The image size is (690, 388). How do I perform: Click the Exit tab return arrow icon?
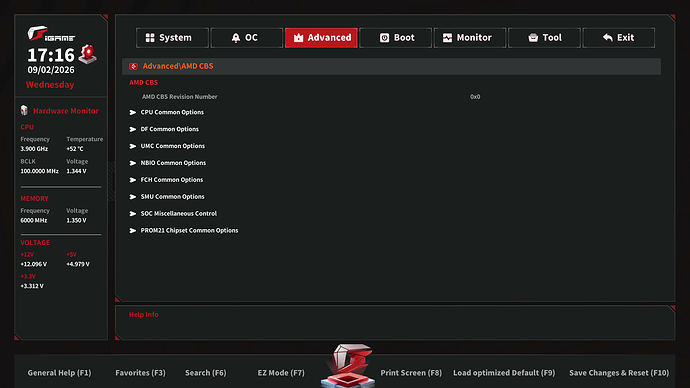608,38
